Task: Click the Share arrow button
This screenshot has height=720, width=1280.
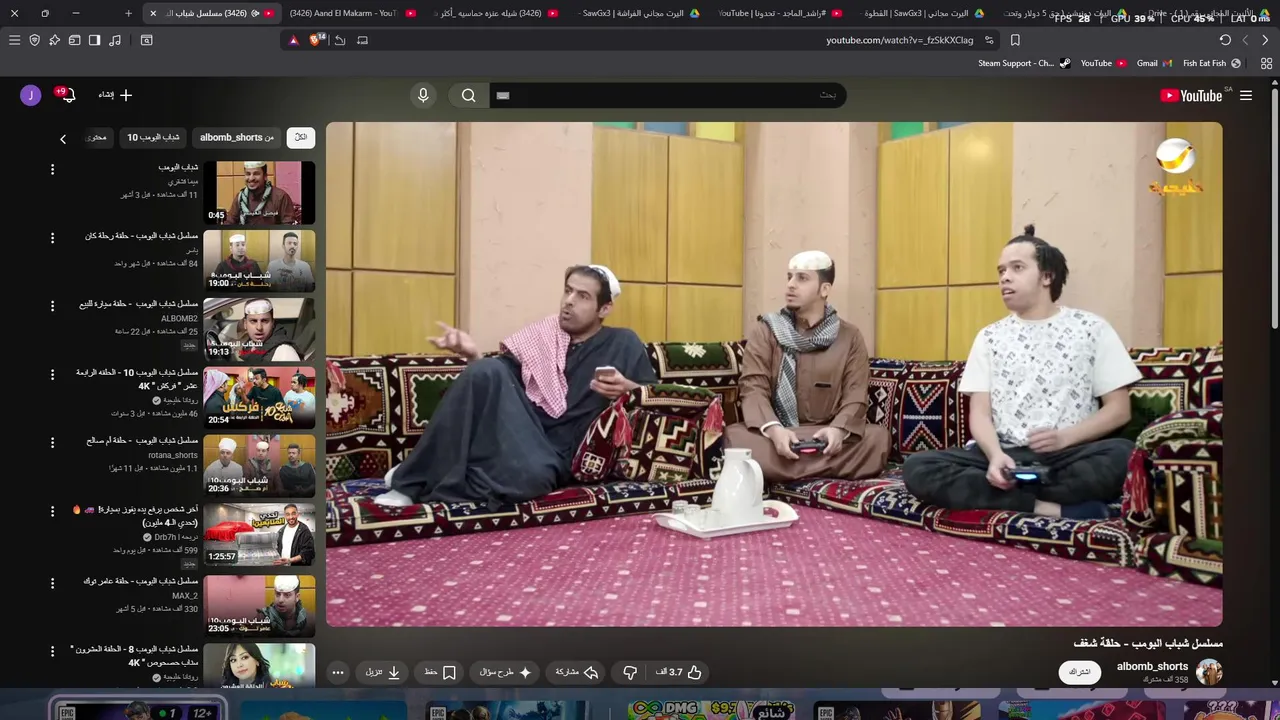Action: pyautogui.click(x=577, y=672)
